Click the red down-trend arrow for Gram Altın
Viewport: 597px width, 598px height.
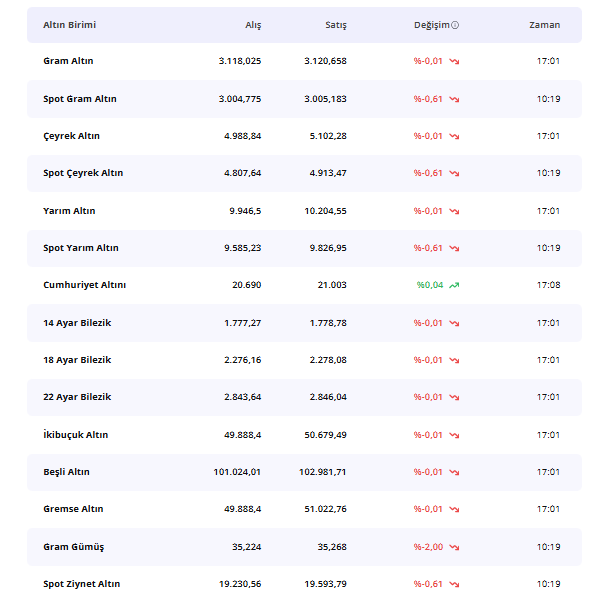(x=454, y=61)
